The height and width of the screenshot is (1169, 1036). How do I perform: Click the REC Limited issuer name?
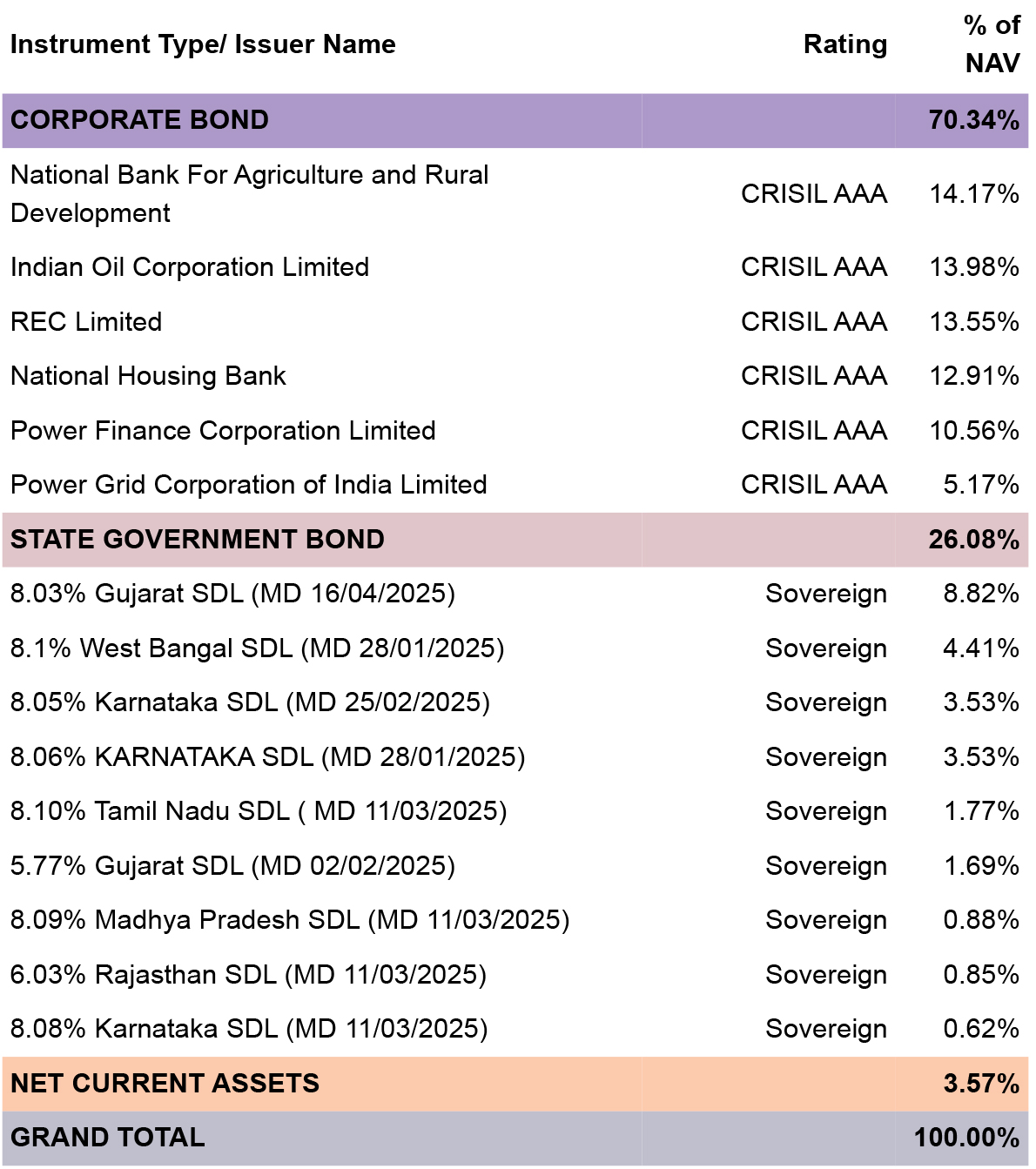click(x=86, y=322)
